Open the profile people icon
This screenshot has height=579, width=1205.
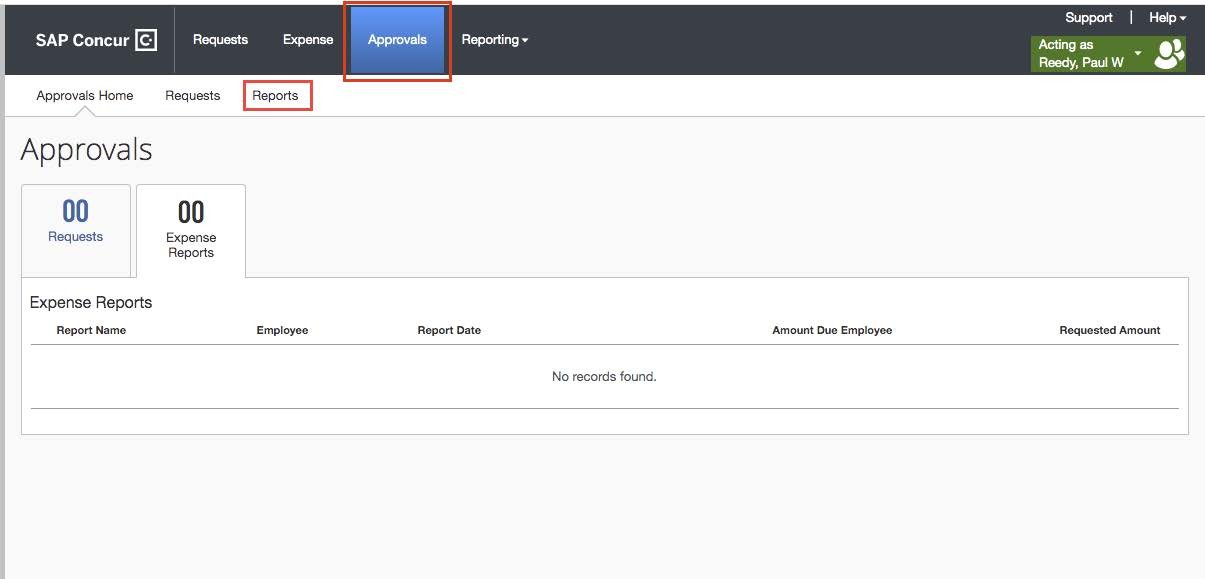tap(1168, 54)
